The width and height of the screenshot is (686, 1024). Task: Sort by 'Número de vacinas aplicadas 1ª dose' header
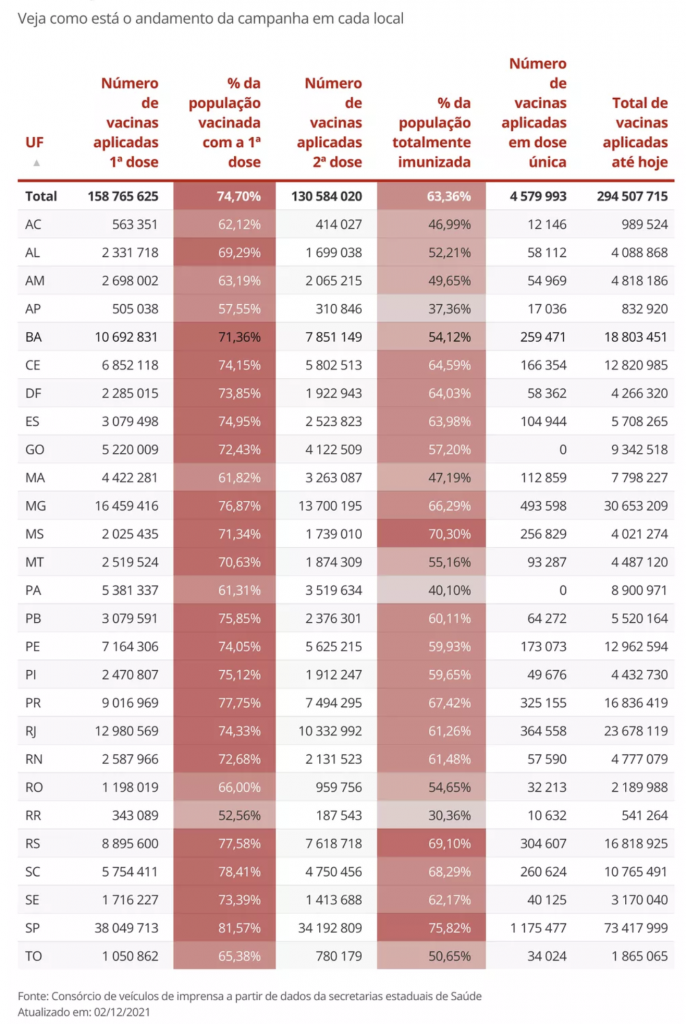129,122
